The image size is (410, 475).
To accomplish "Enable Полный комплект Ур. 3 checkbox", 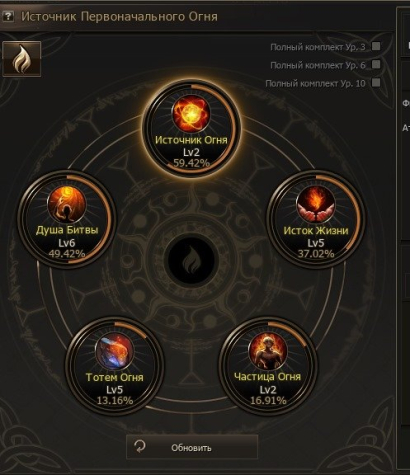I will click(x=376, y=46).
